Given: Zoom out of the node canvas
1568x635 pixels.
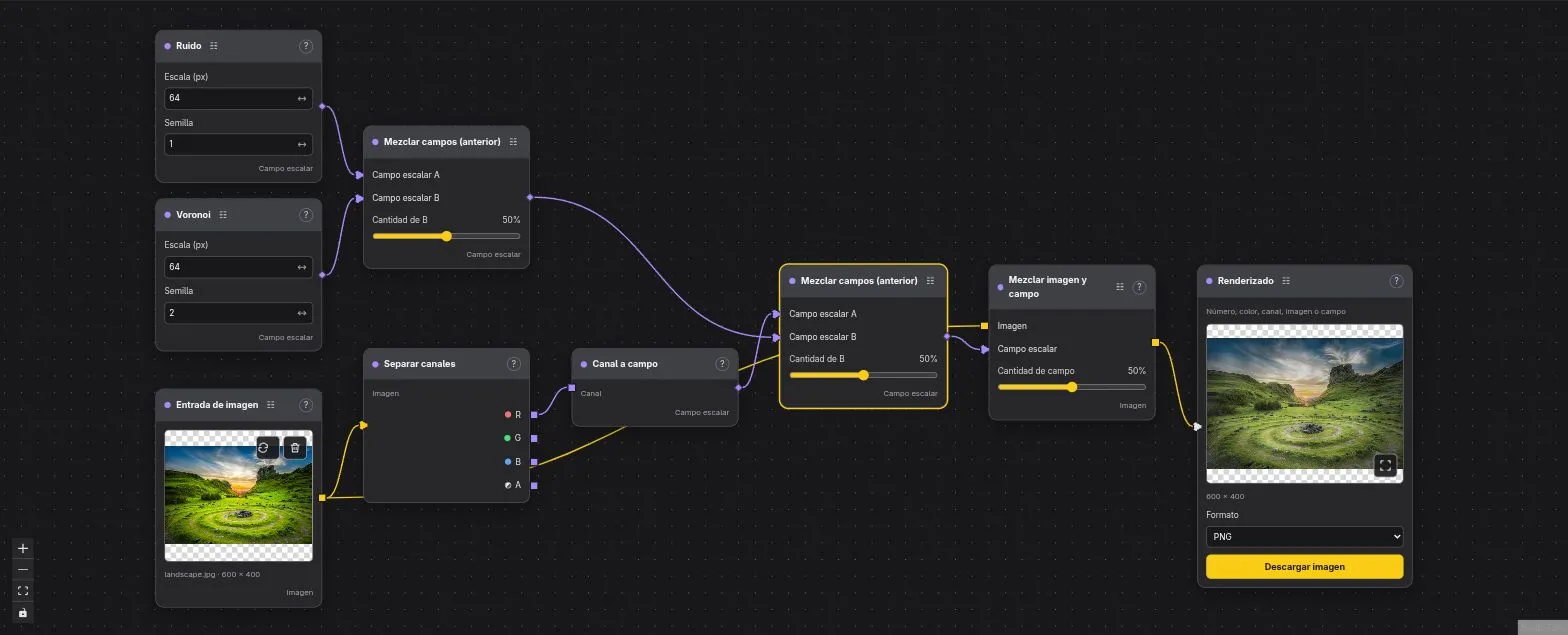Looking at the screenshot, I should pos(23,569).
